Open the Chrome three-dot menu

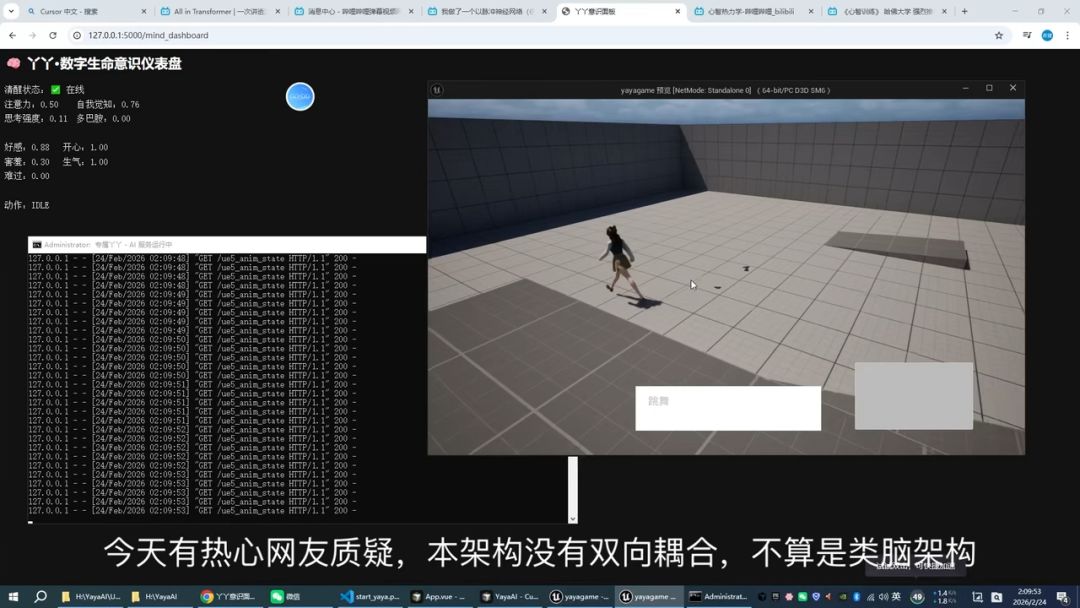[x=1068, y=35]
